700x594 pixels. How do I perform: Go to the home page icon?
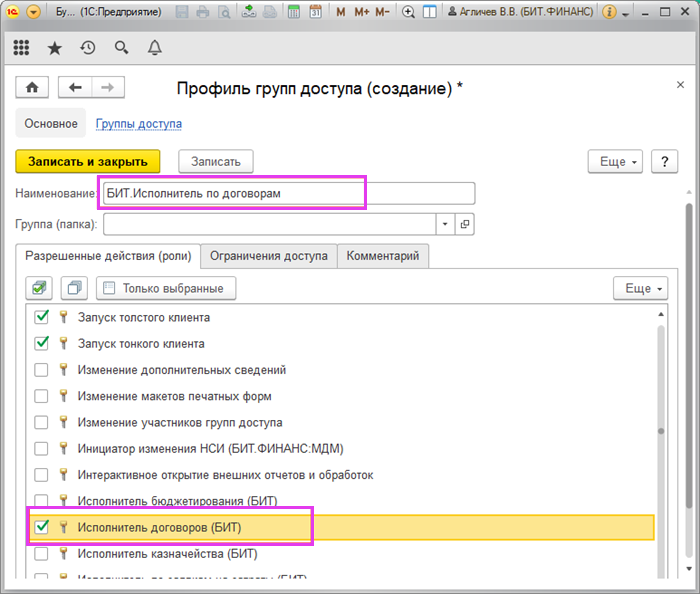(x=32, y=88)
